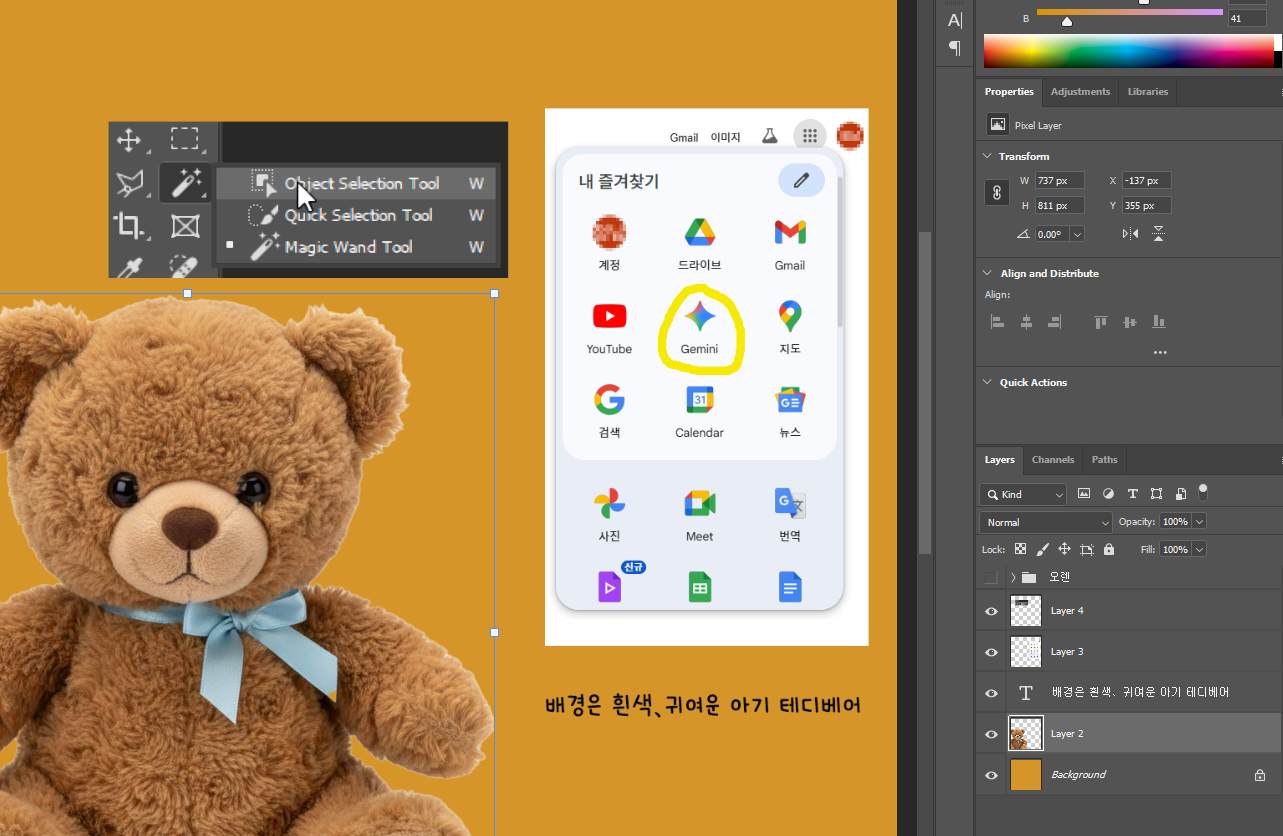Screen dimensions: 1283x836
Task: Hide Layer 2 with its eye icon
Action: point(992,734)
